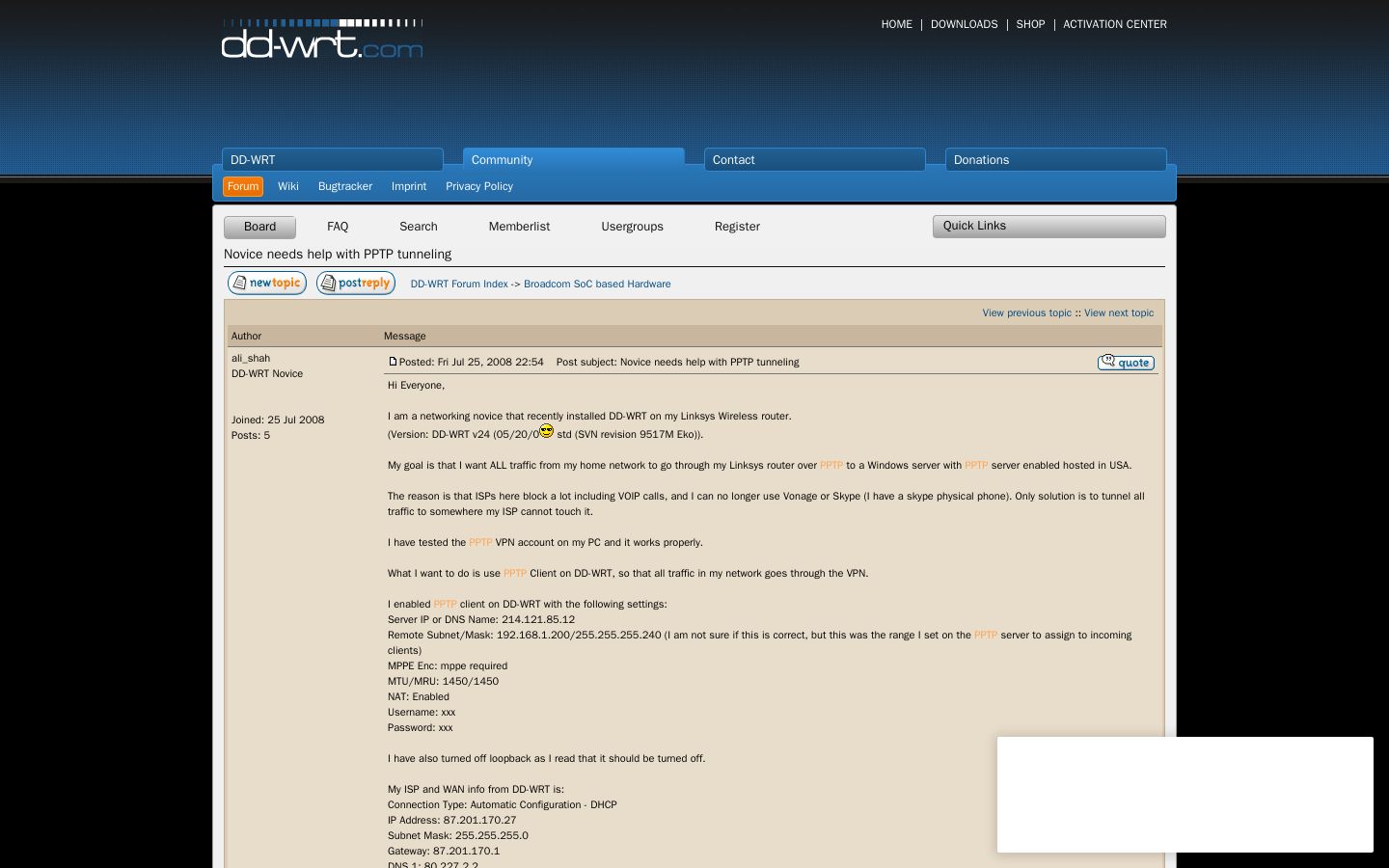Click the 'IP Address: 87.201.170.27' line
The image size is (1389, 868).
[x=451, y=820]
